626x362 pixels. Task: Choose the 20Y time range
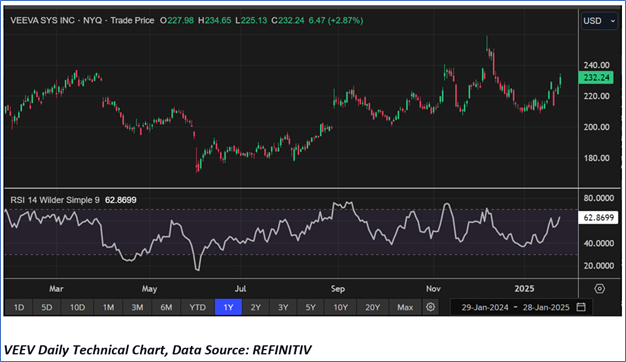pyautogui.click(x=372, y=307)
